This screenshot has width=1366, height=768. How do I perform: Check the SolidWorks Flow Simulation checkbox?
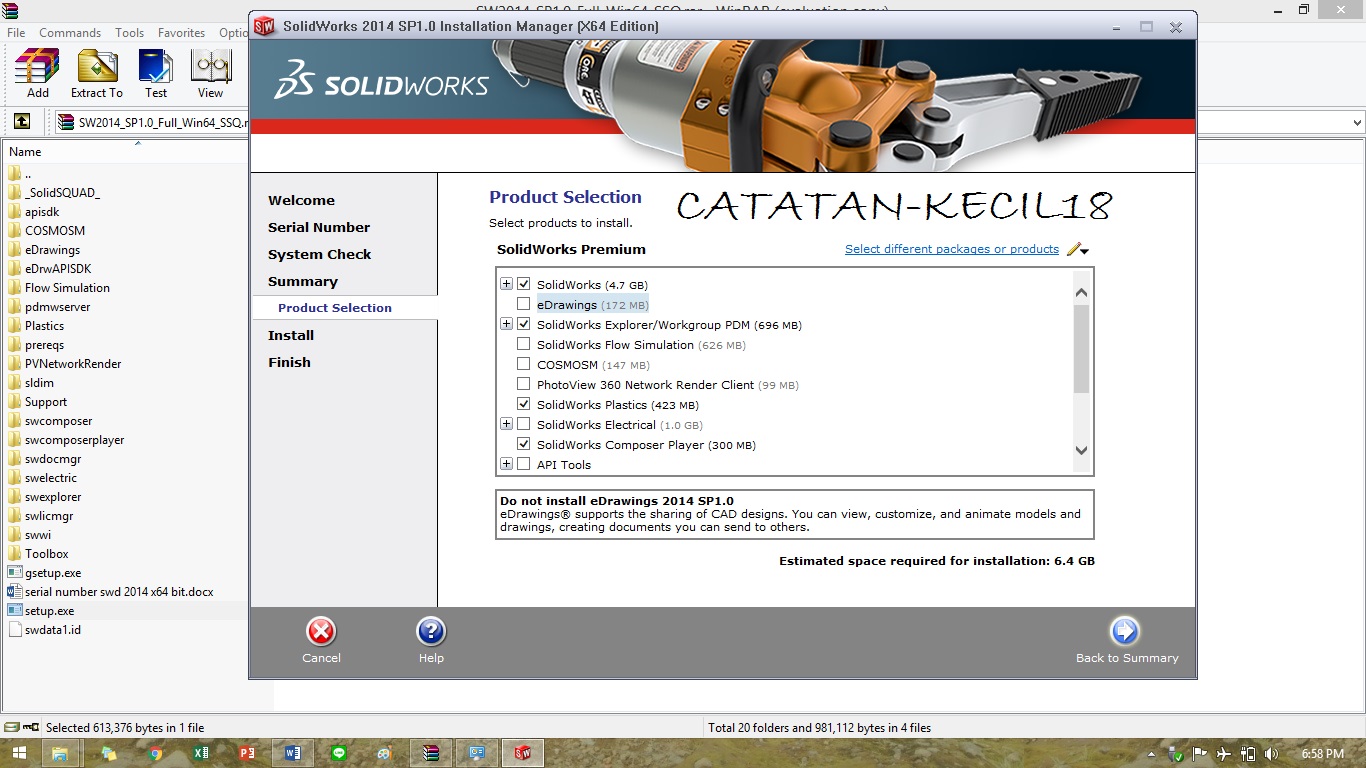[523, 344]
